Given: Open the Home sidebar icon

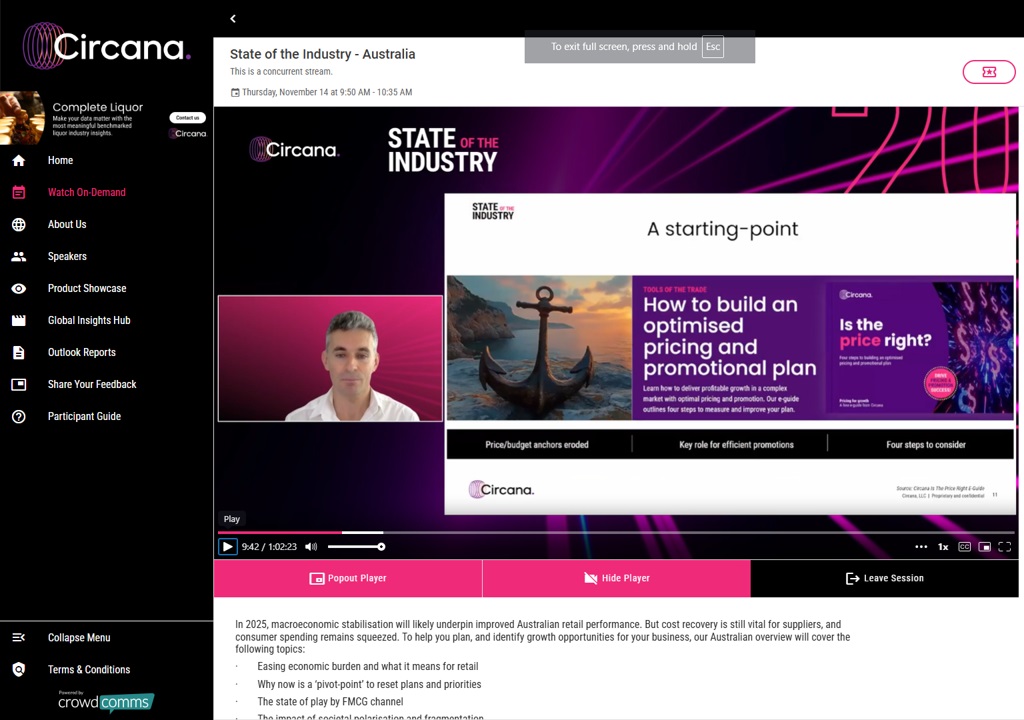Looking at the screenshot, I should pyautogui.click(x=19, y=160).
